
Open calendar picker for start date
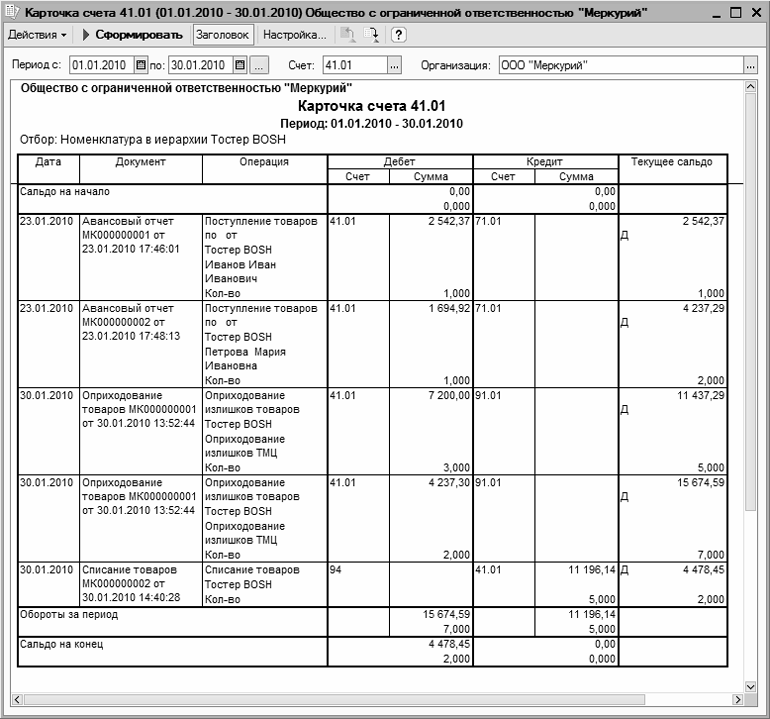(x=141, y=65)
